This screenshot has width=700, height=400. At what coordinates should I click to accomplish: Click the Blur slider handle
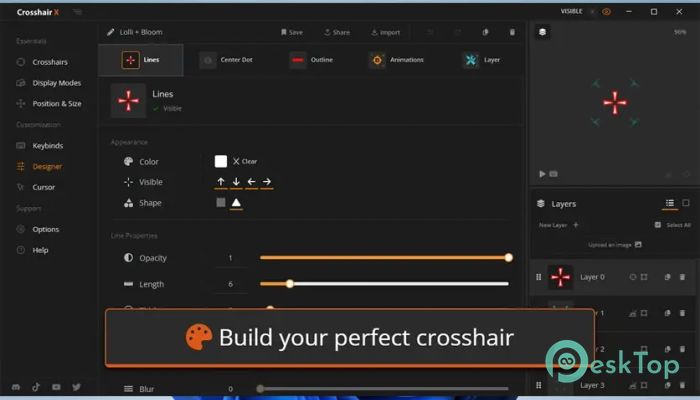[260, 388]
